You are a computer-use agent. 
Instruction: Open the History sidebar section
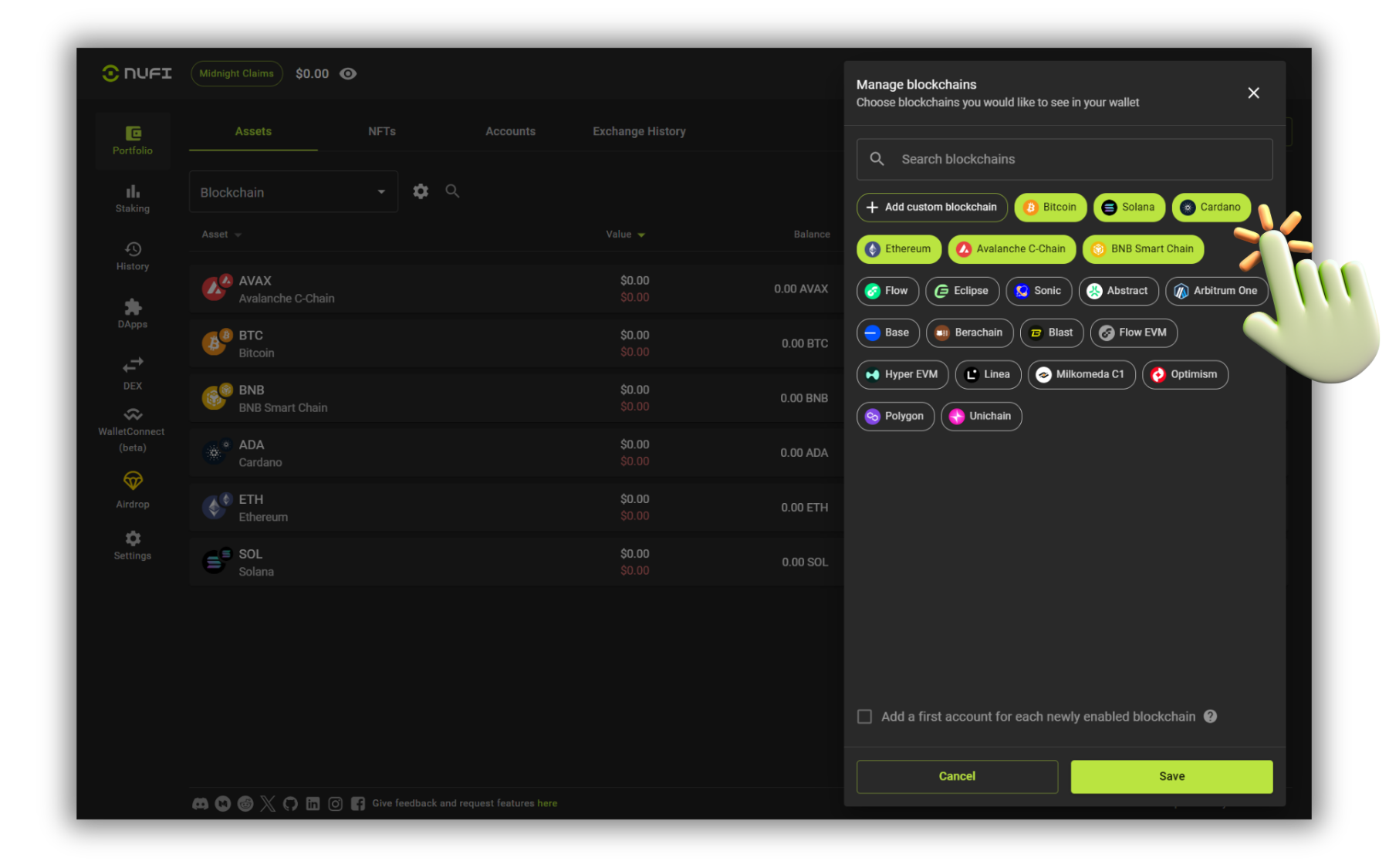(x=133, y=256)
